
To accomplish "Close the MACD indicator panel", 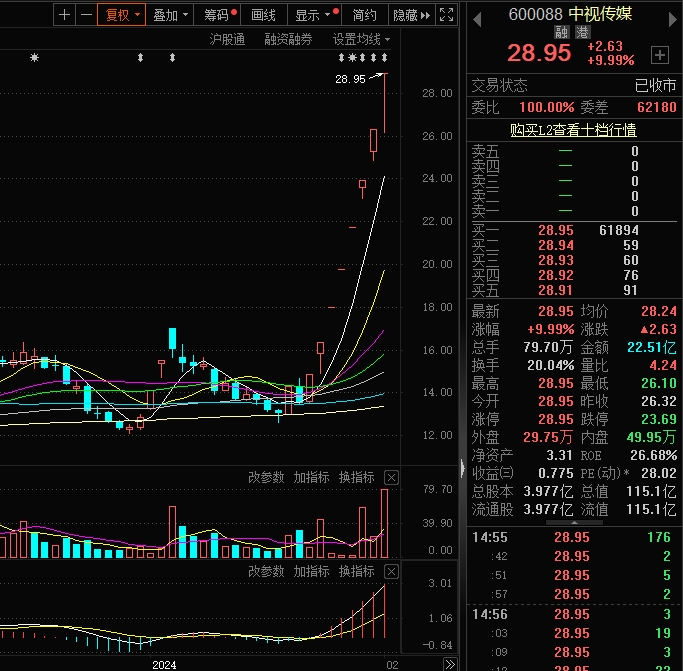I will [x=391, y=571].
